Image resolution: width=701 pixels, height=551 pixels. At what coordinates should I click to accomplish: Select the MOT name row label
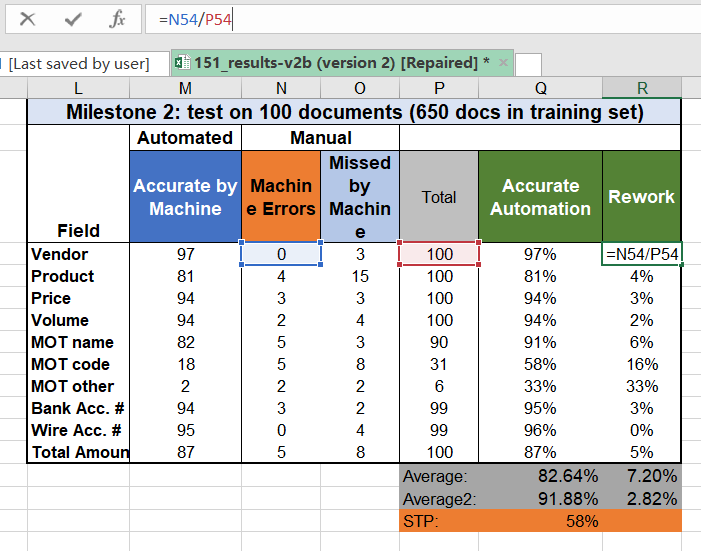click(x=78, y=342)
